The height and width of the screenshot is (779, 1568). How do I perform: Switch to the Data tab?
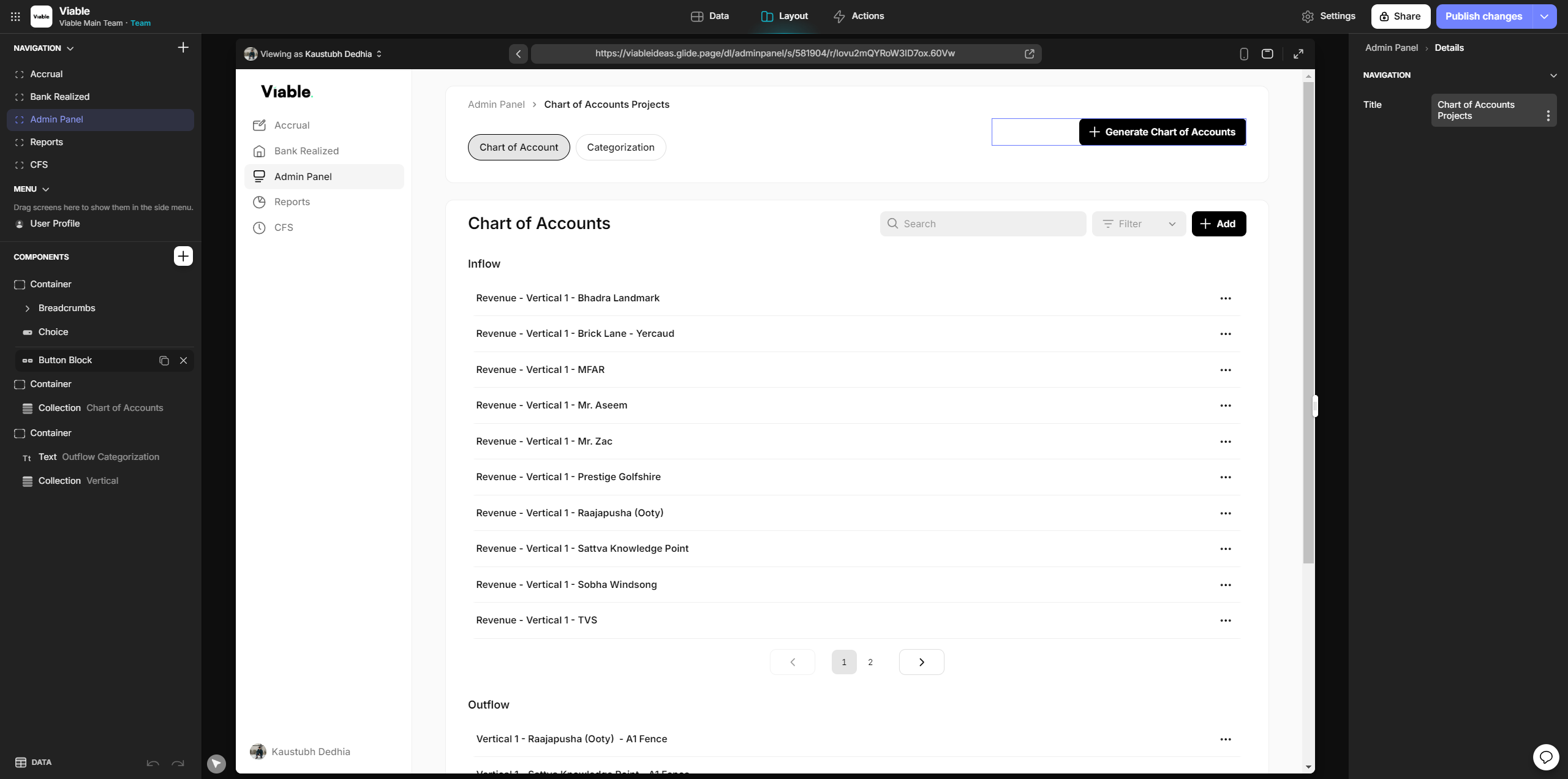click(x=710, y=16)
